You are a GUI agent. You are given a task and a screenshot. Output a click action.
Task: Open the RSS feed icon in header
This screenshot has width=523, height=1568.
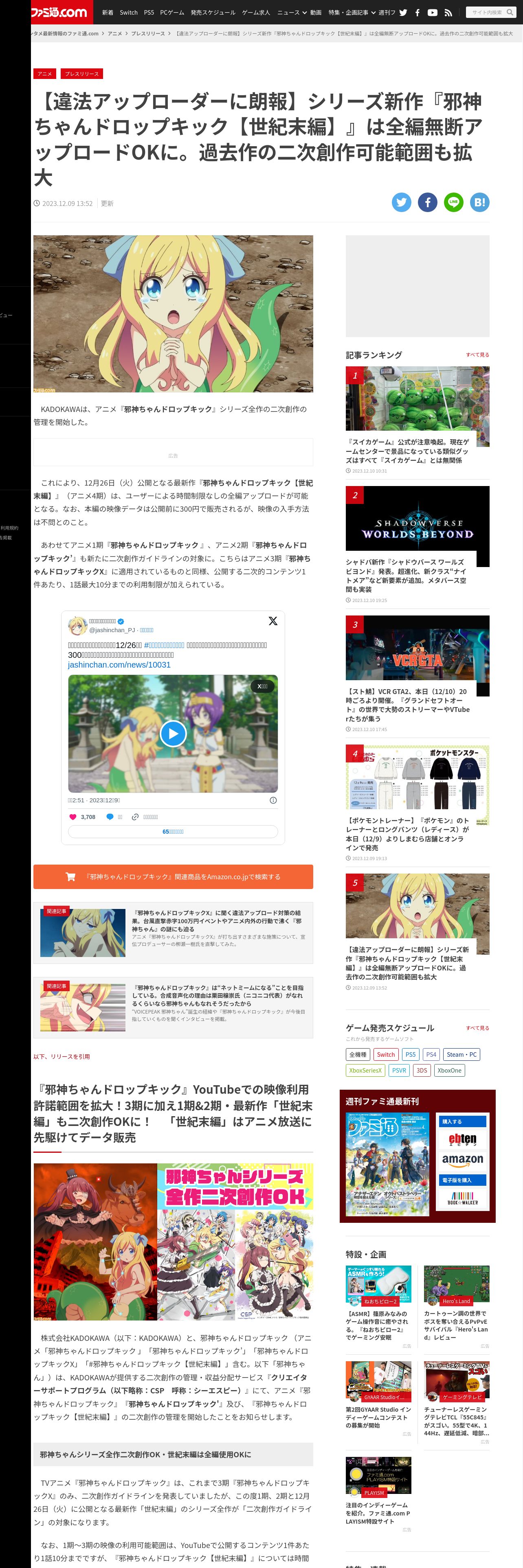click(x=448, y=12)
